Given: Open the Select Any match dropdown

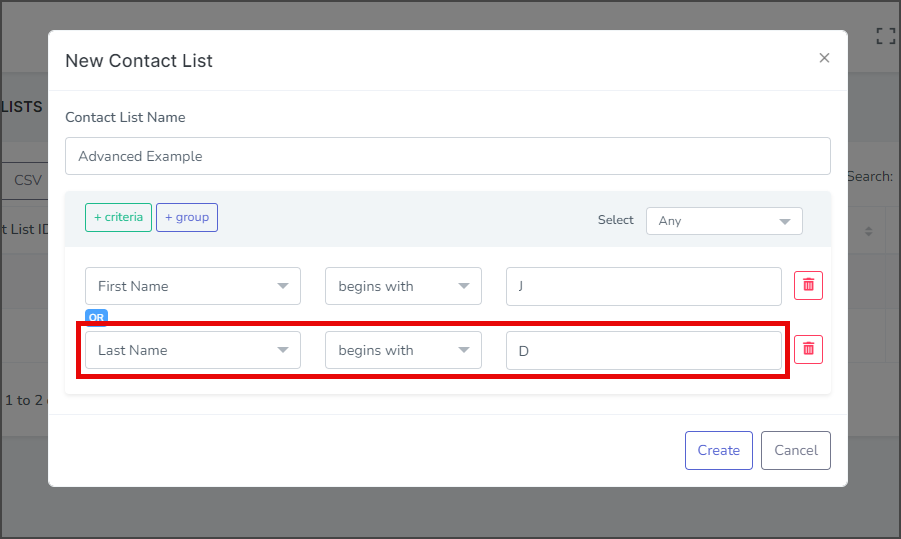Looking at the screenshot, I should point(724,221).
